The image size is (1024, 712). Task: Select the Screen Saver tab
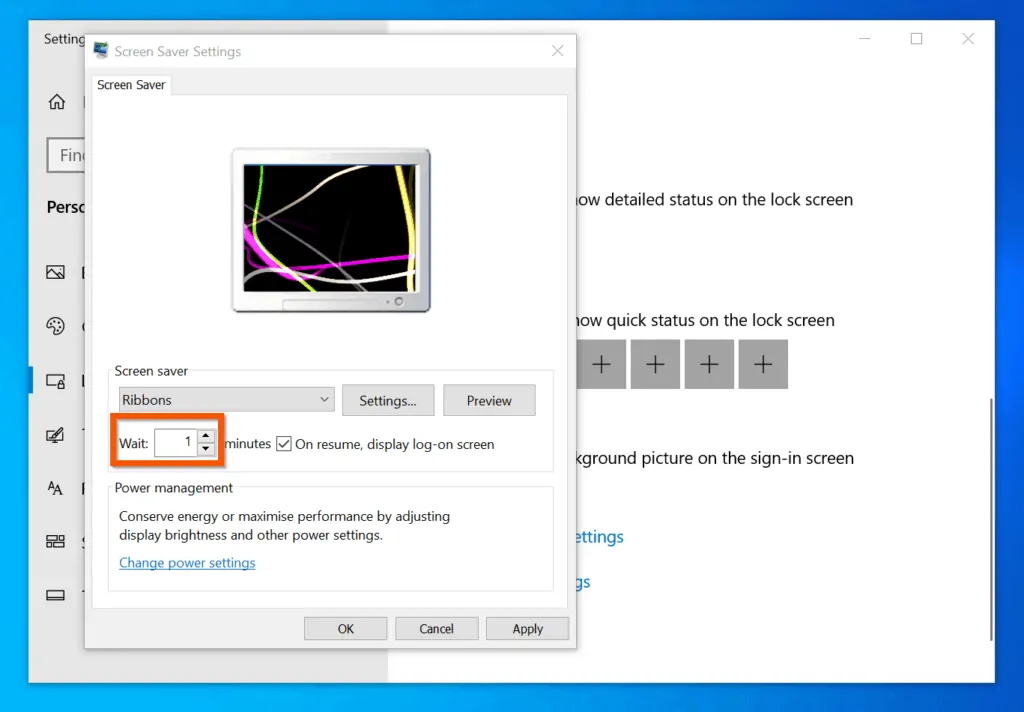[131, 85]
